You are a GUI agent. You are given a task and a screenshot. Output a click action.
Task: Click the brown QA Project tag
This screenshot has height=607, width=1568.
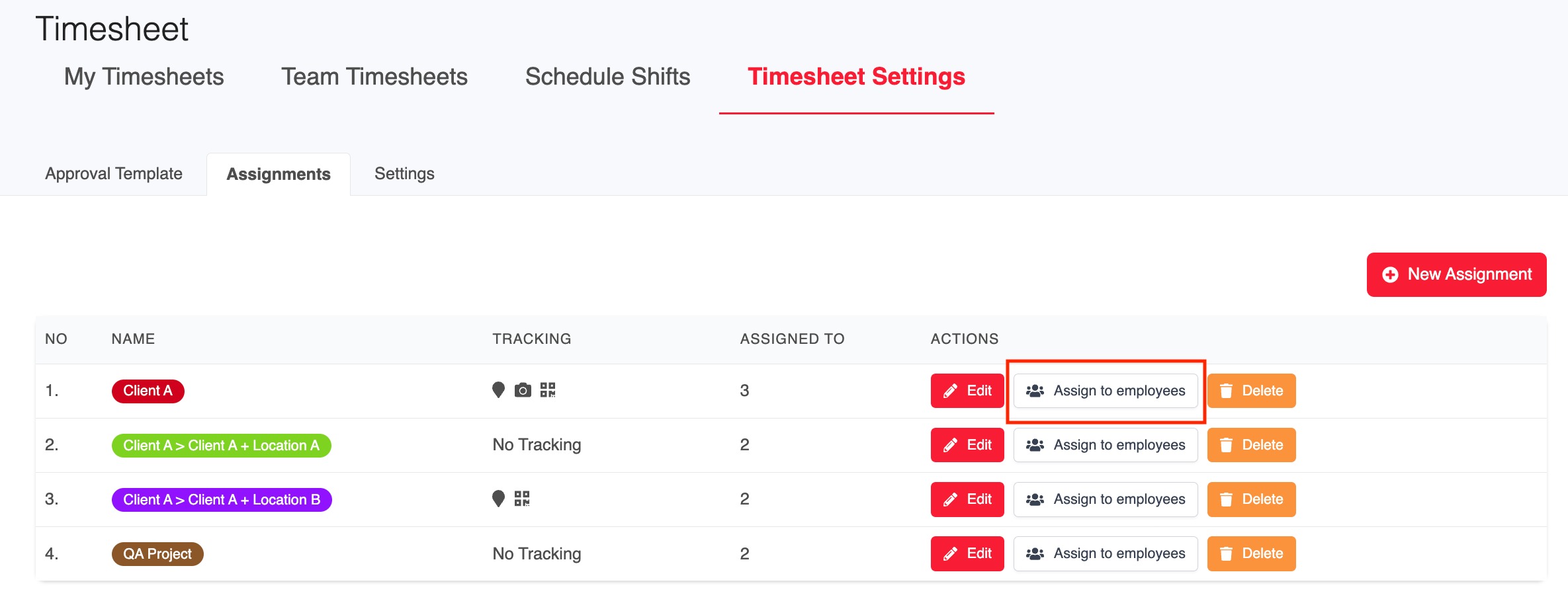pyautogui.click(x=157, y=554)
